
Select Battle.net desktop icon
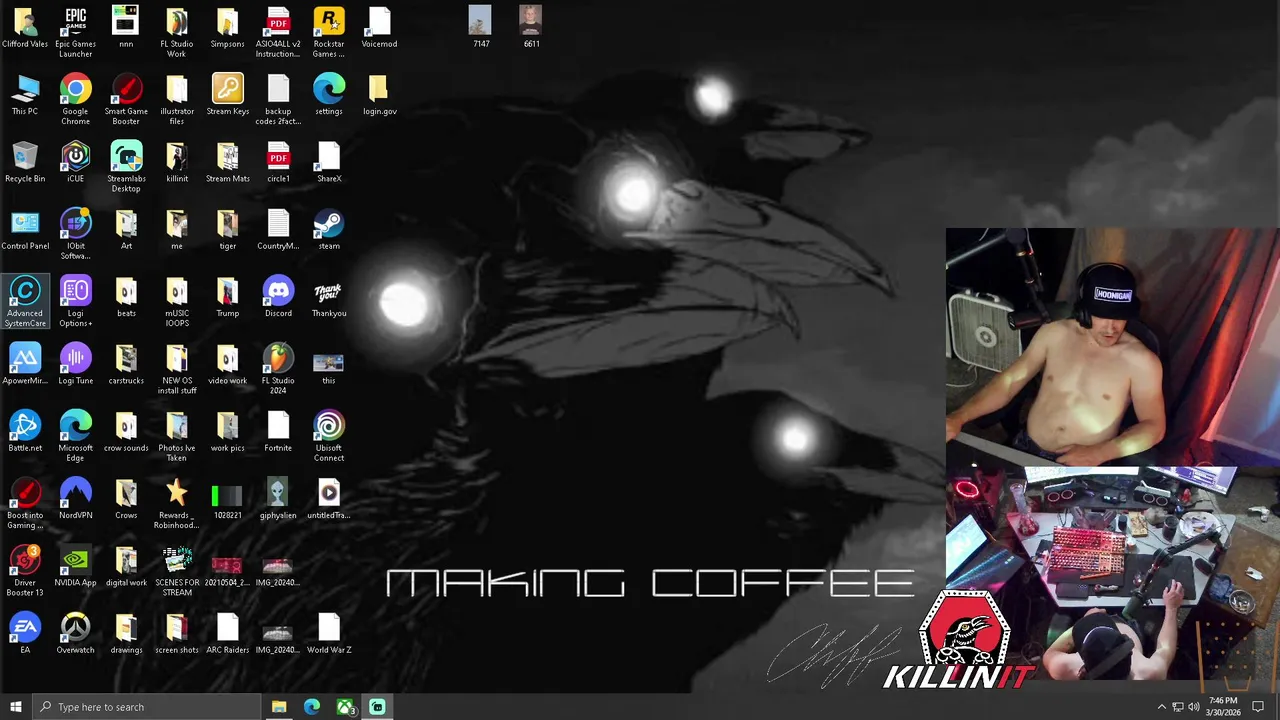click(x=25, y=430)
